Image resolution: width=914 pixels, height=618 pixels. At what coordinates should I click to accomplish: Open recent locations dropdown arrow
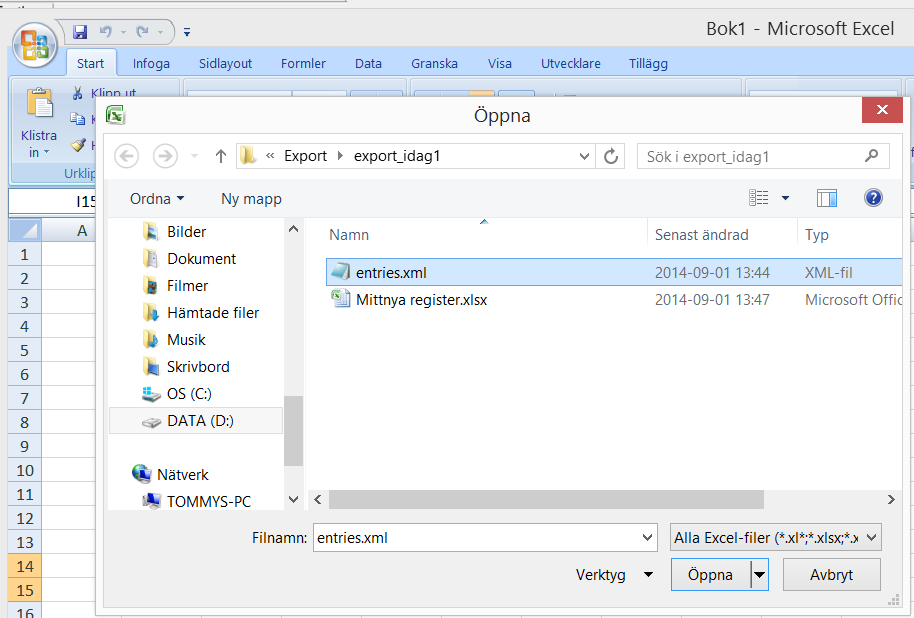(195, 156)
